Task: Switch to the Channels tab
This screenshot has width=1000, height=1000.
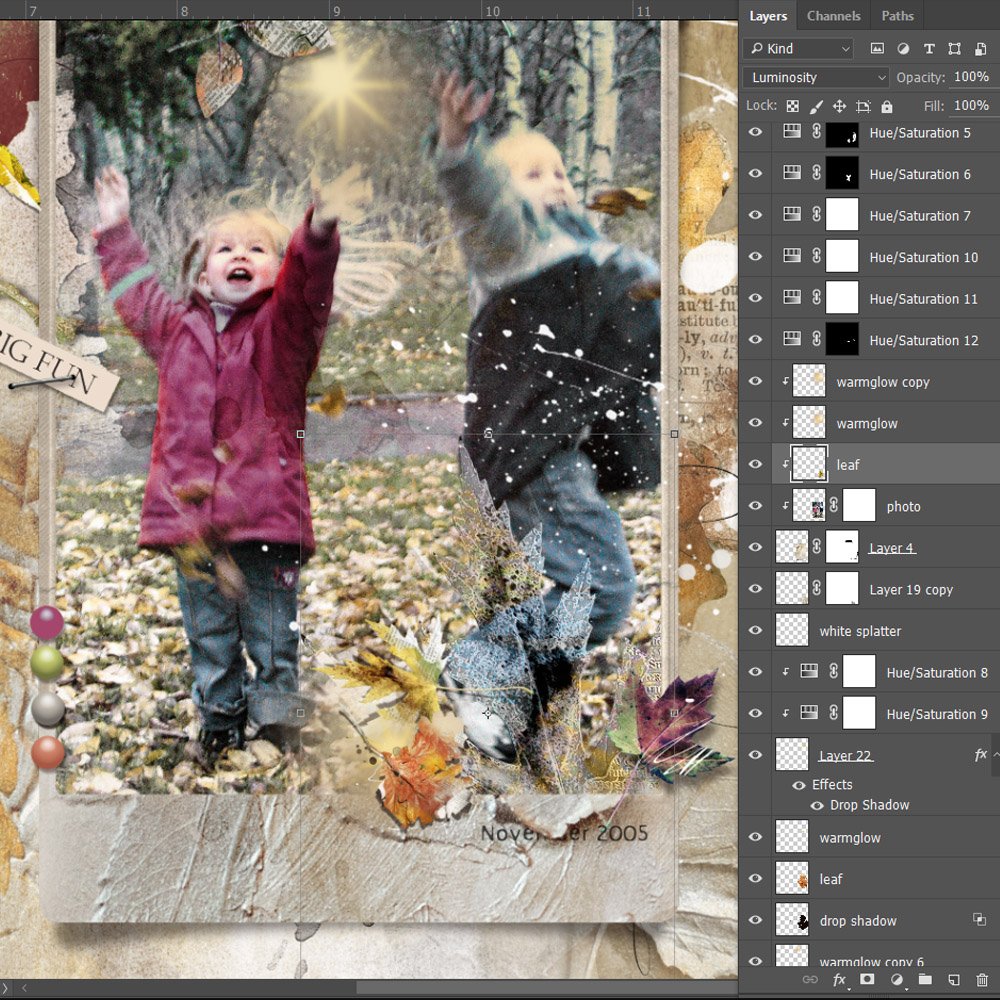Action: click(833, 16)
